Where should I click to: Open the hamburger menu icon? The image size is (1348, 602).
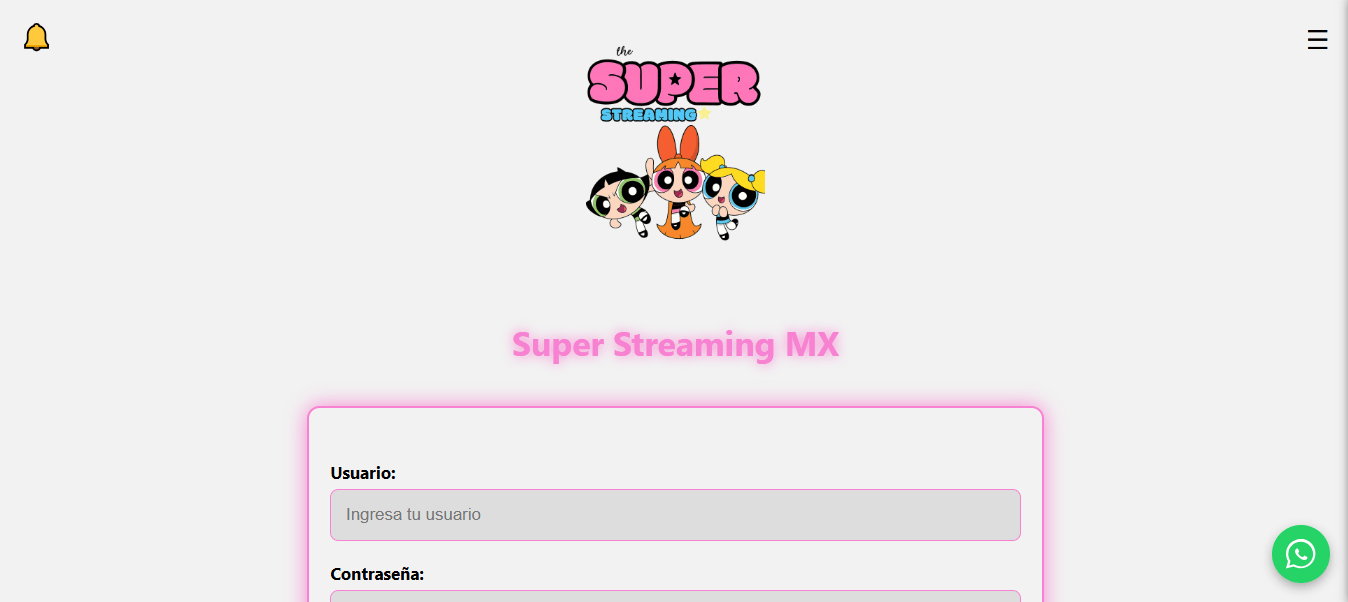pyautogui.click(x=1317, y=39)
